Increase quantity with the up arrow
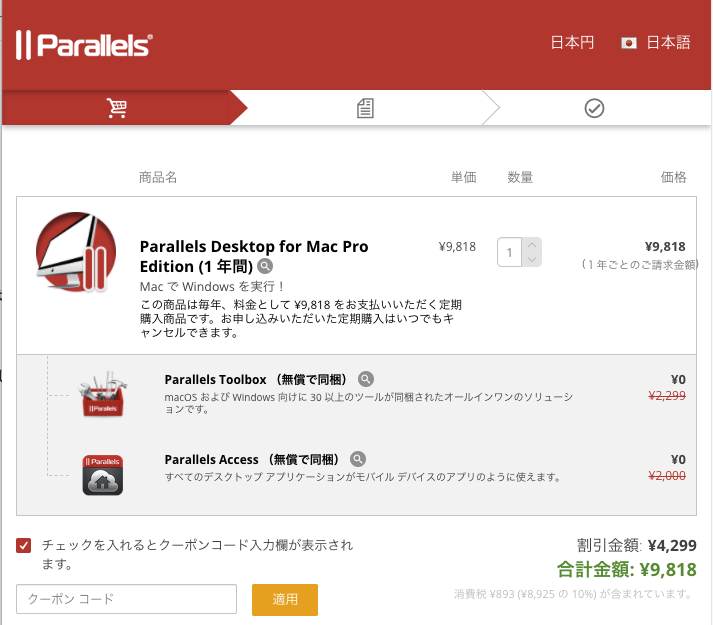This screenshot has width=713, height=625. (532, 245)
